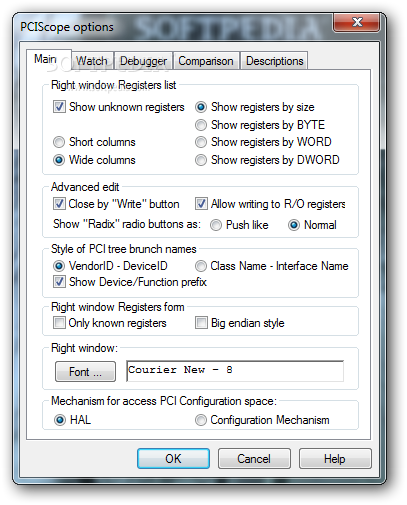Open the Debugger tab
The width and height of the screenshot is (407, 505).
click(143, 61)
